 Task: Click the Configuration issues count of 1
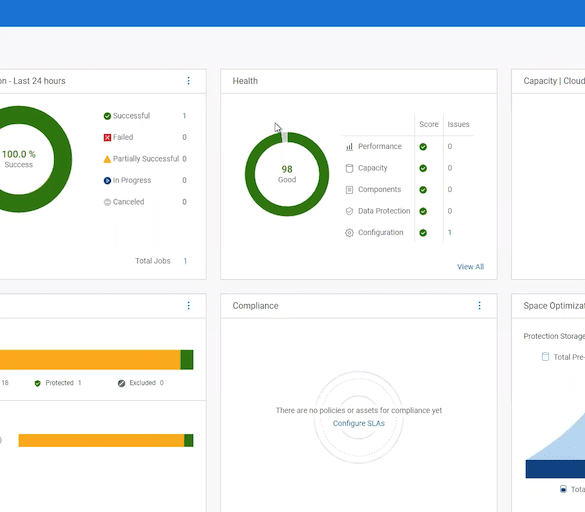[x=450, y=232]
